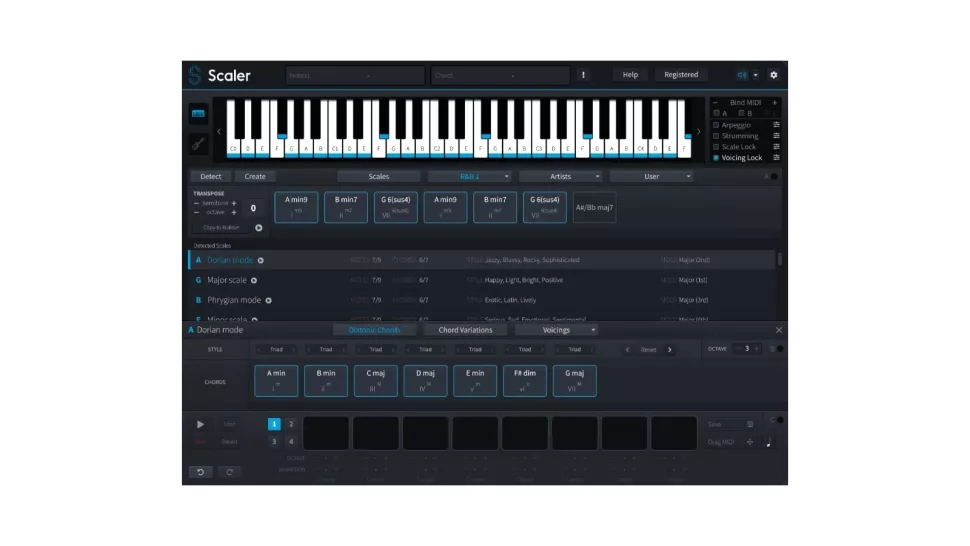
Task: Select the piano keyboard view icon
Action: pyautogui.click(x=199, y=113)
